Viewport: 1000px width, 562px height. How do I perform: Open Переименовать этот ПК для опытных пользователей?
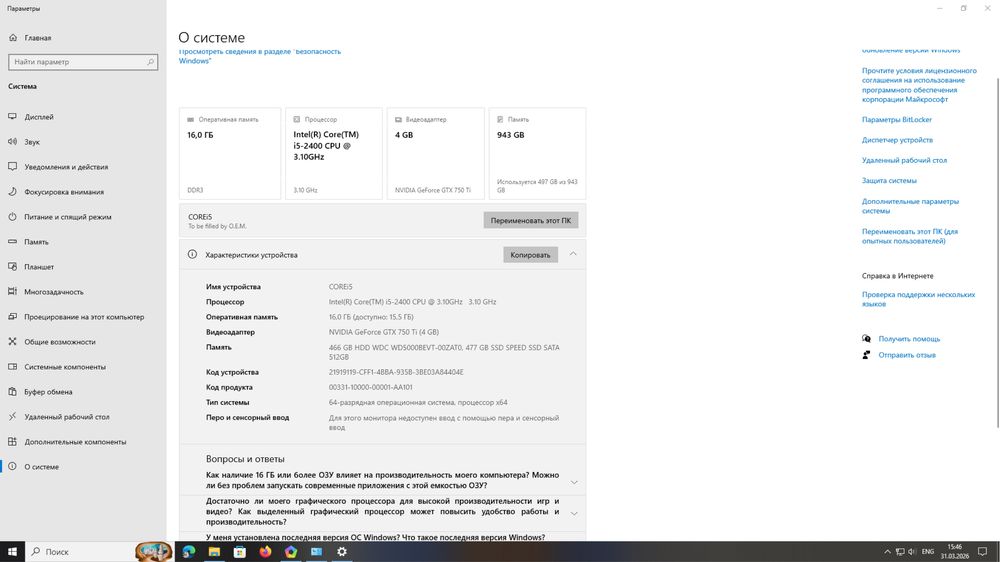pyautogui.click(x=909, y=236)
